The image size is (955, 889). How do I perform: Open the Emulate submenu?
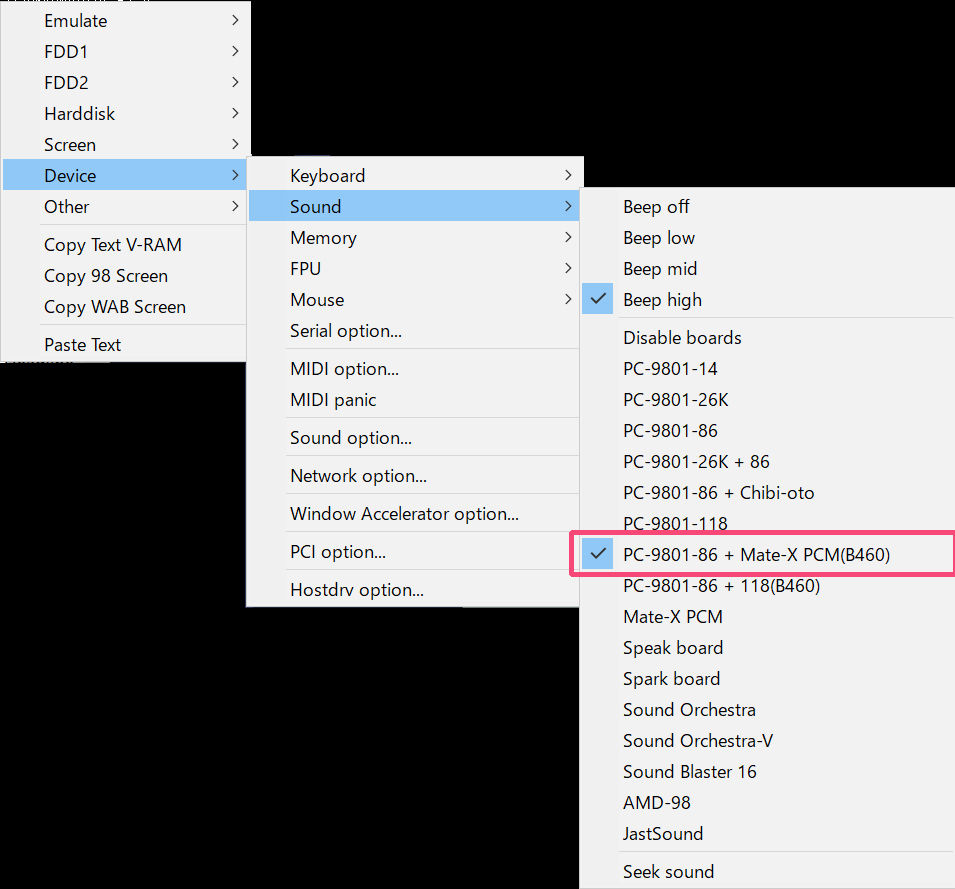tap(125, 21)
